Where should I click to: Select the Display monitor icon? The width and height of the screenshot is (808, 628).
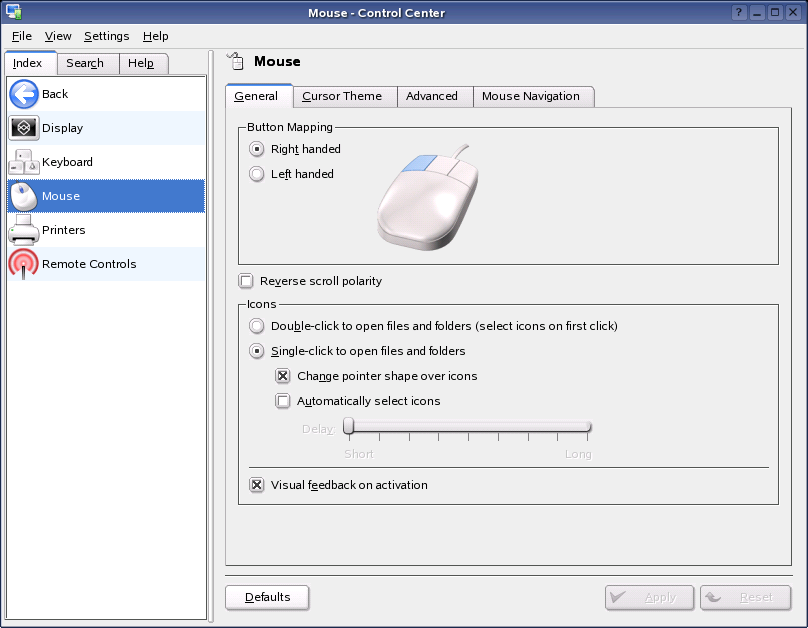coord(24,128)
